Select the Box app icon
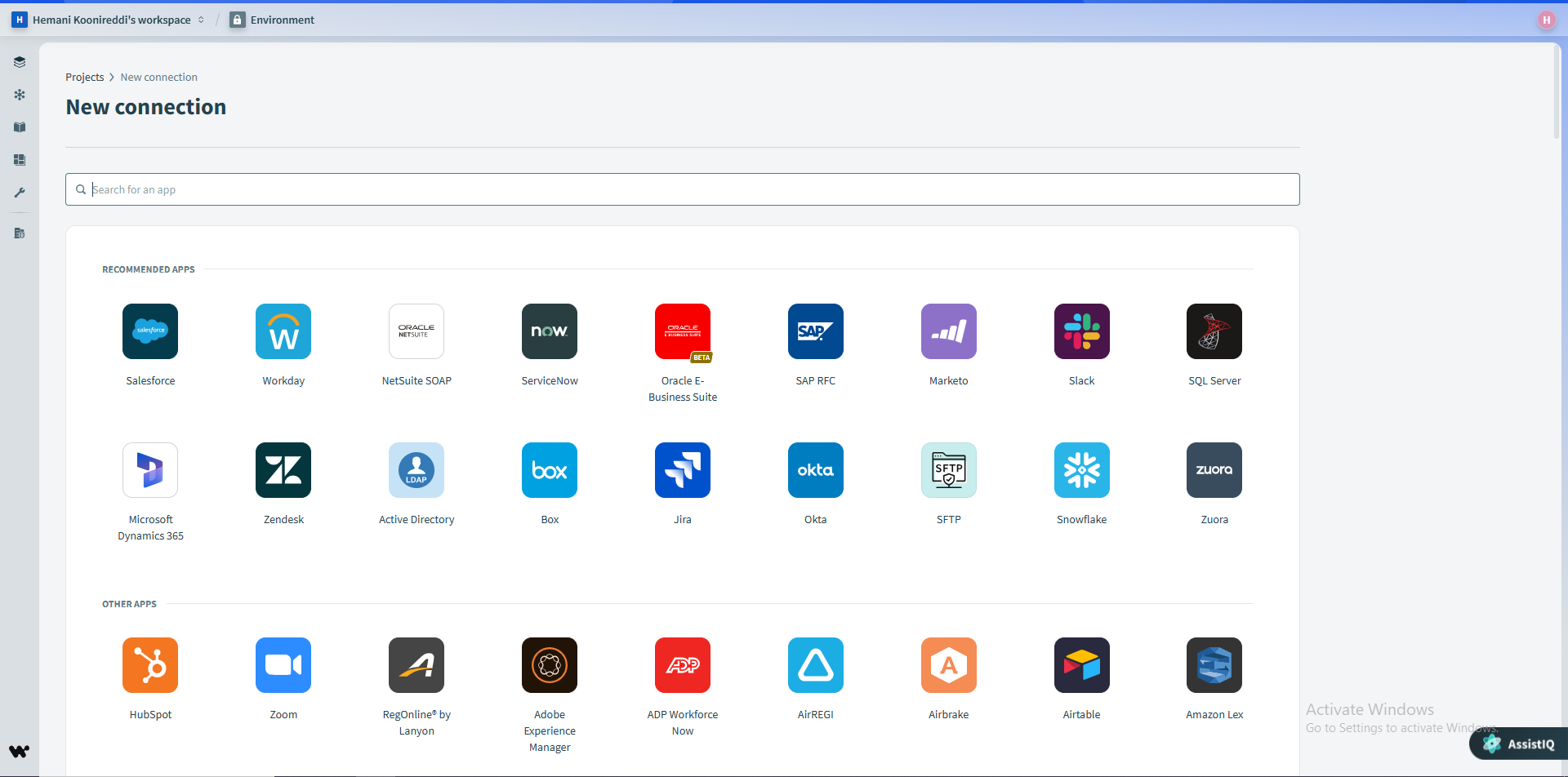This screenshot has height=777, width=1568. pyautogui.click(x=550, y=470)
